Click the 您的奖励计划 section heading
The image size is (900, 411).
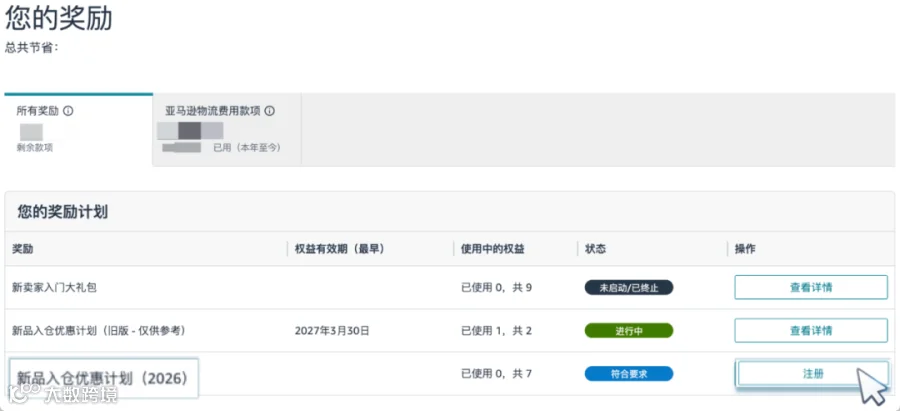[x=63, y=212]
